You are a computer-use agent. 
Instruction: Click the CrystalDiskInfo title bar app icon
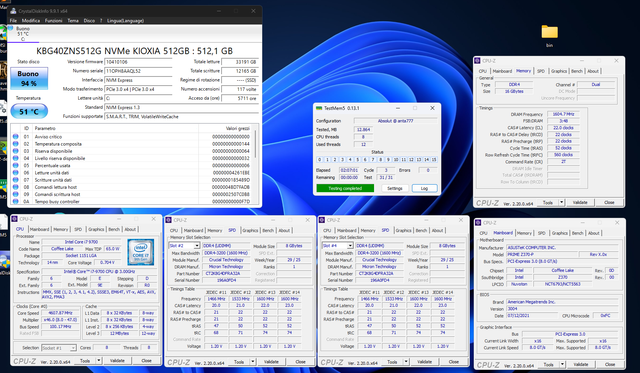tap(13, 11)
